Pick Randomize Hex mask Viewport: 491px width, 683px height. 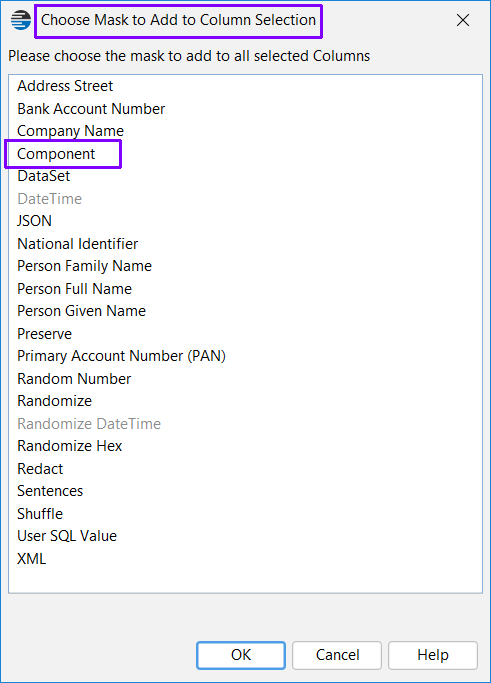(x=70, y=446)
